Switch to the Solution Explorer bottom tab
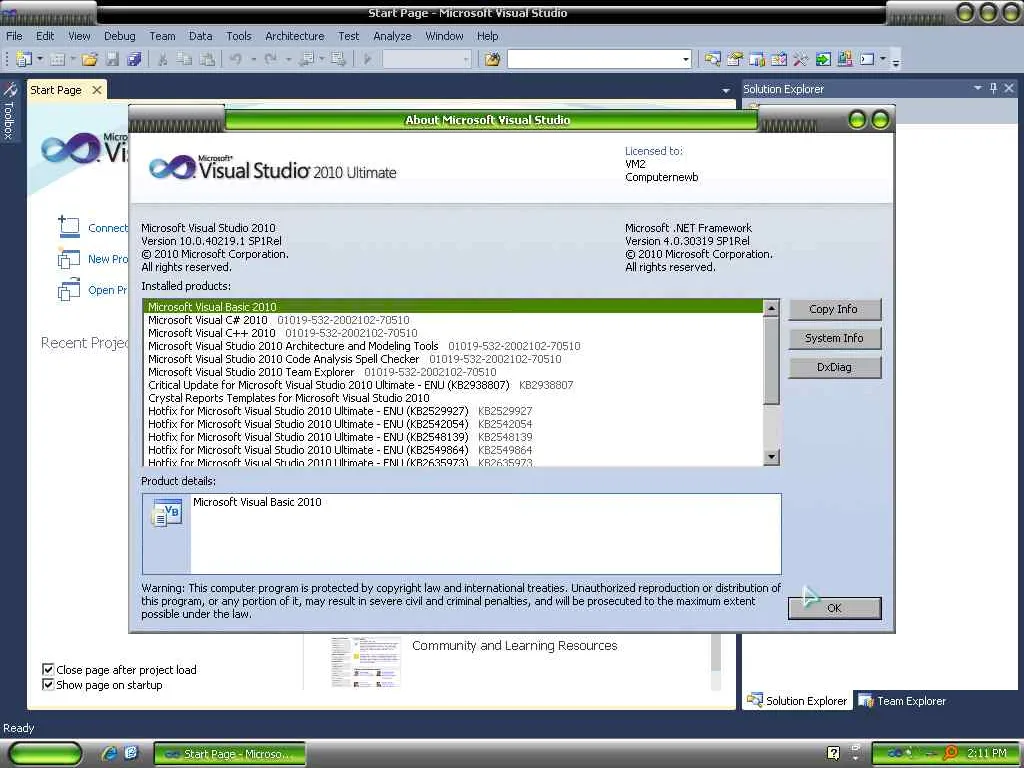1024x768 pixels. point(797,701)
